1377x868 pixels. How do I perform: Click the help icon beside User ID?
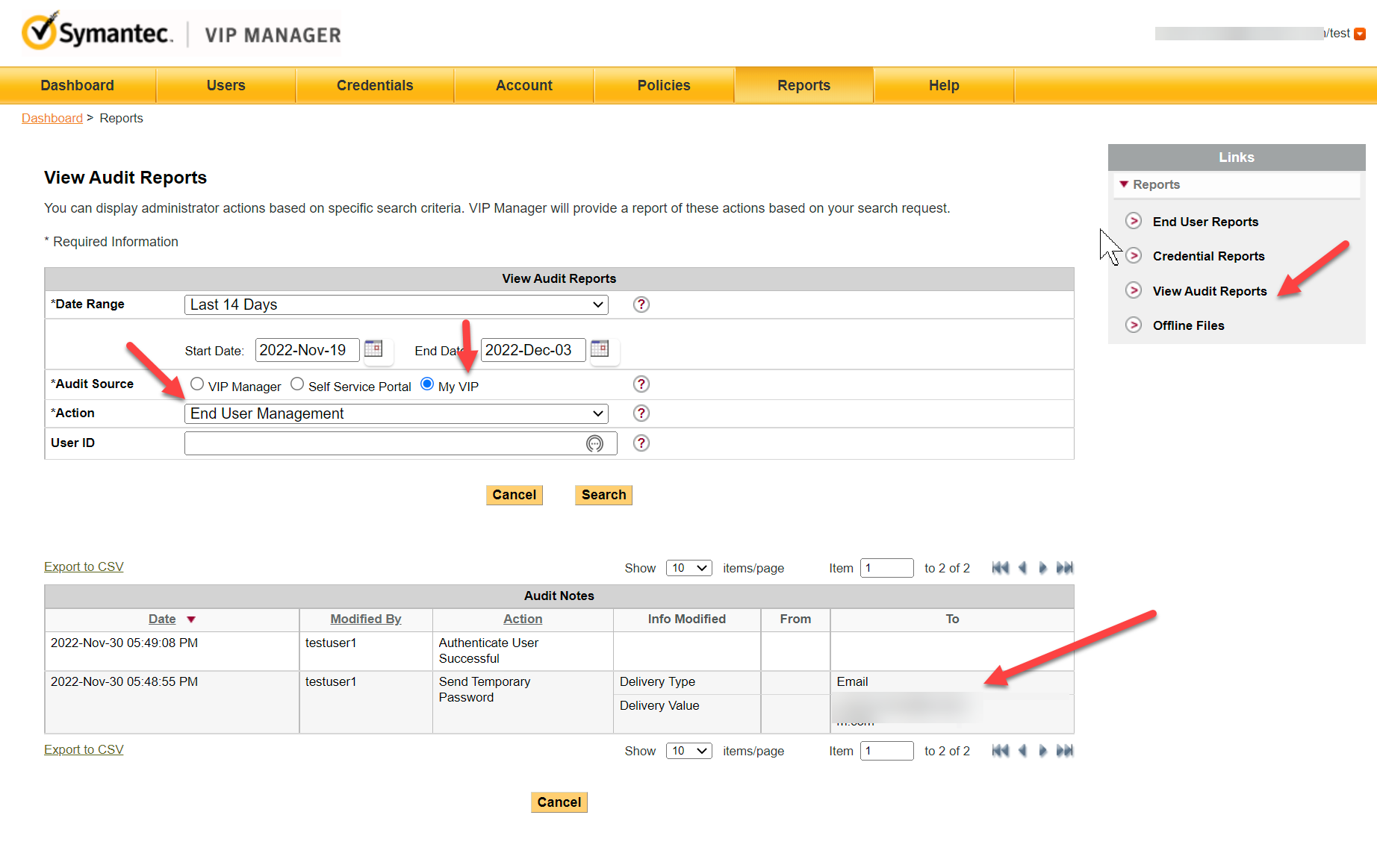641,443
